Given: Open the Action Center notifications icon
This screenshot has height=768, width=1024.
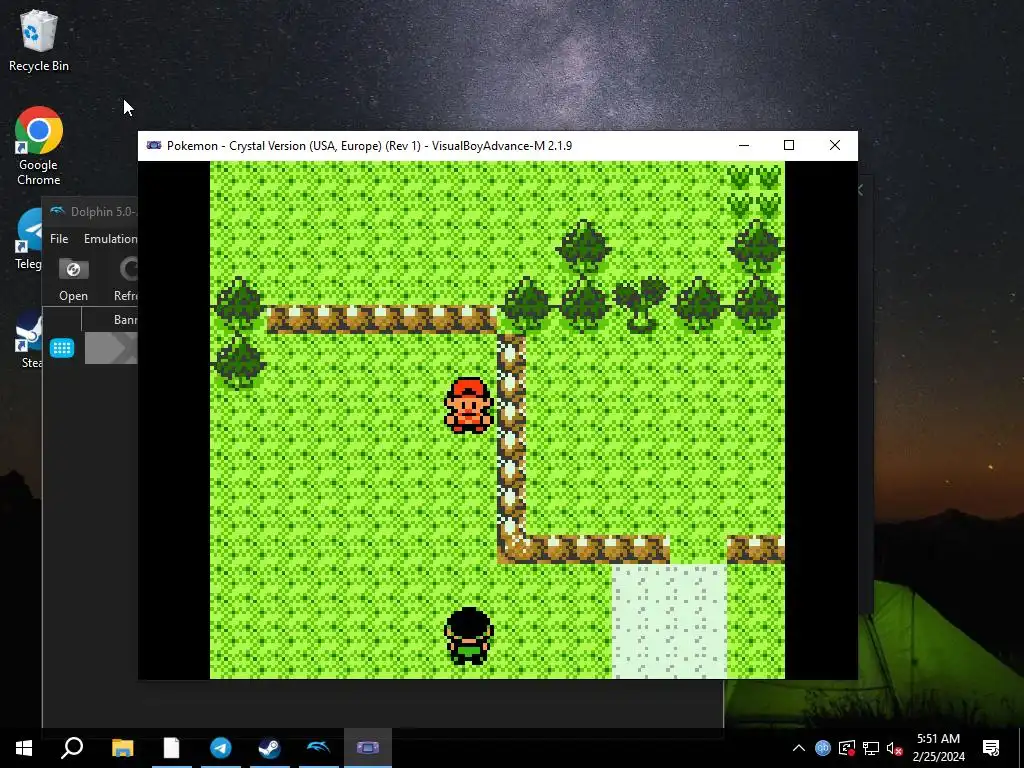Looking at the screenshot, I should 991,748.
